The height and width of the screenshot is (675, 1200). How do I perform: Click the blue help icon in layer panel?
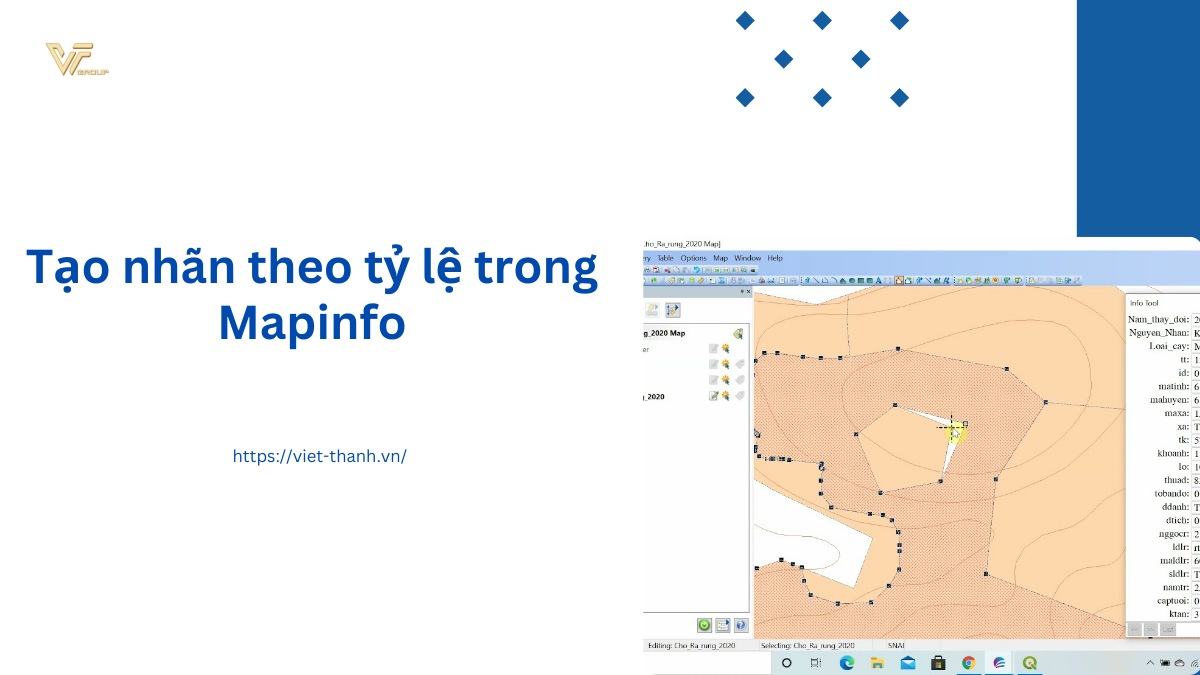pyautogui.click(x=740, y=625)
